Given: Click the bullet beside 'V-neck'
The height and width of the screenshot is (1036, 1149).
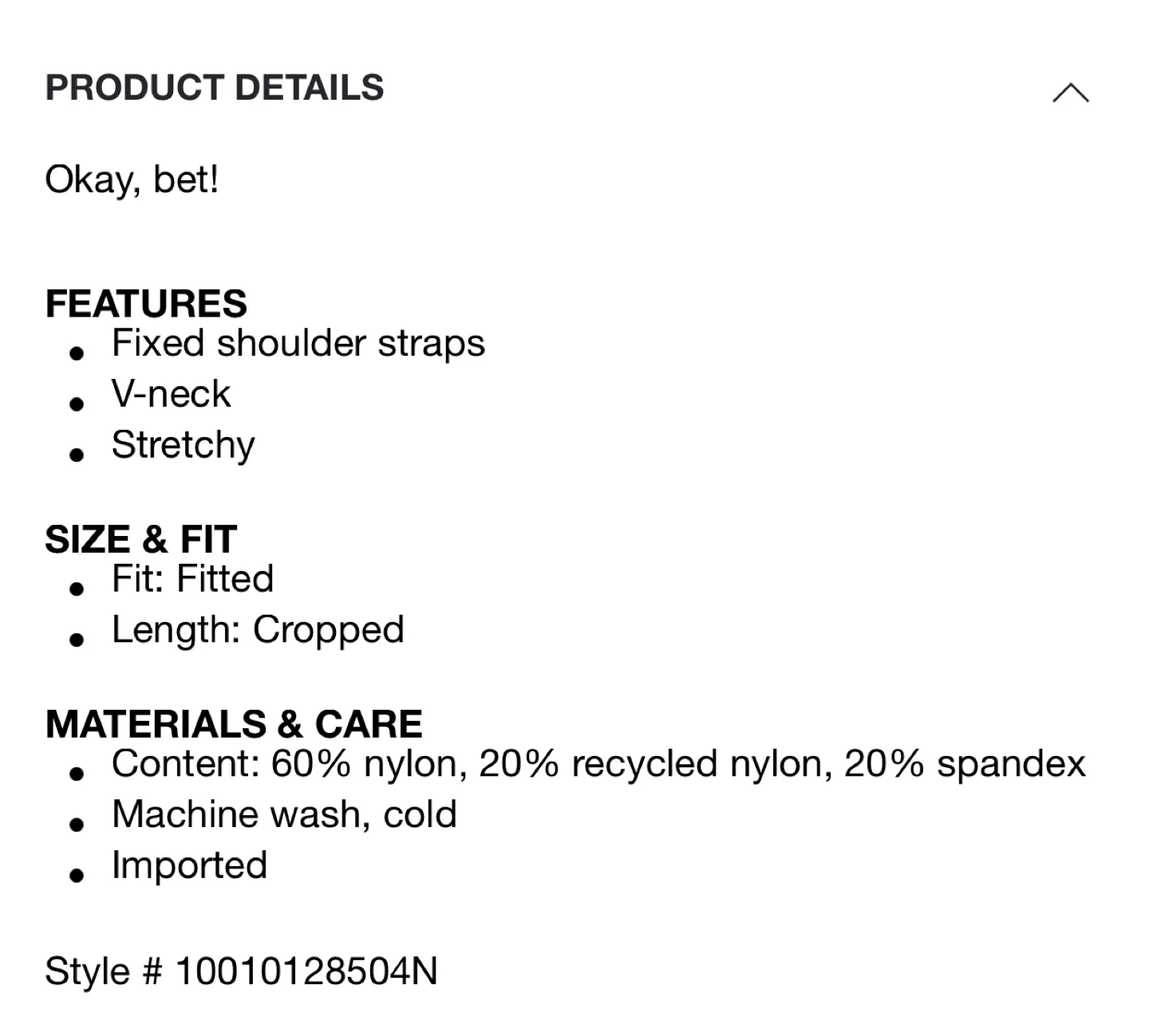Looking at the screenshot, I should tap(77, 404).
